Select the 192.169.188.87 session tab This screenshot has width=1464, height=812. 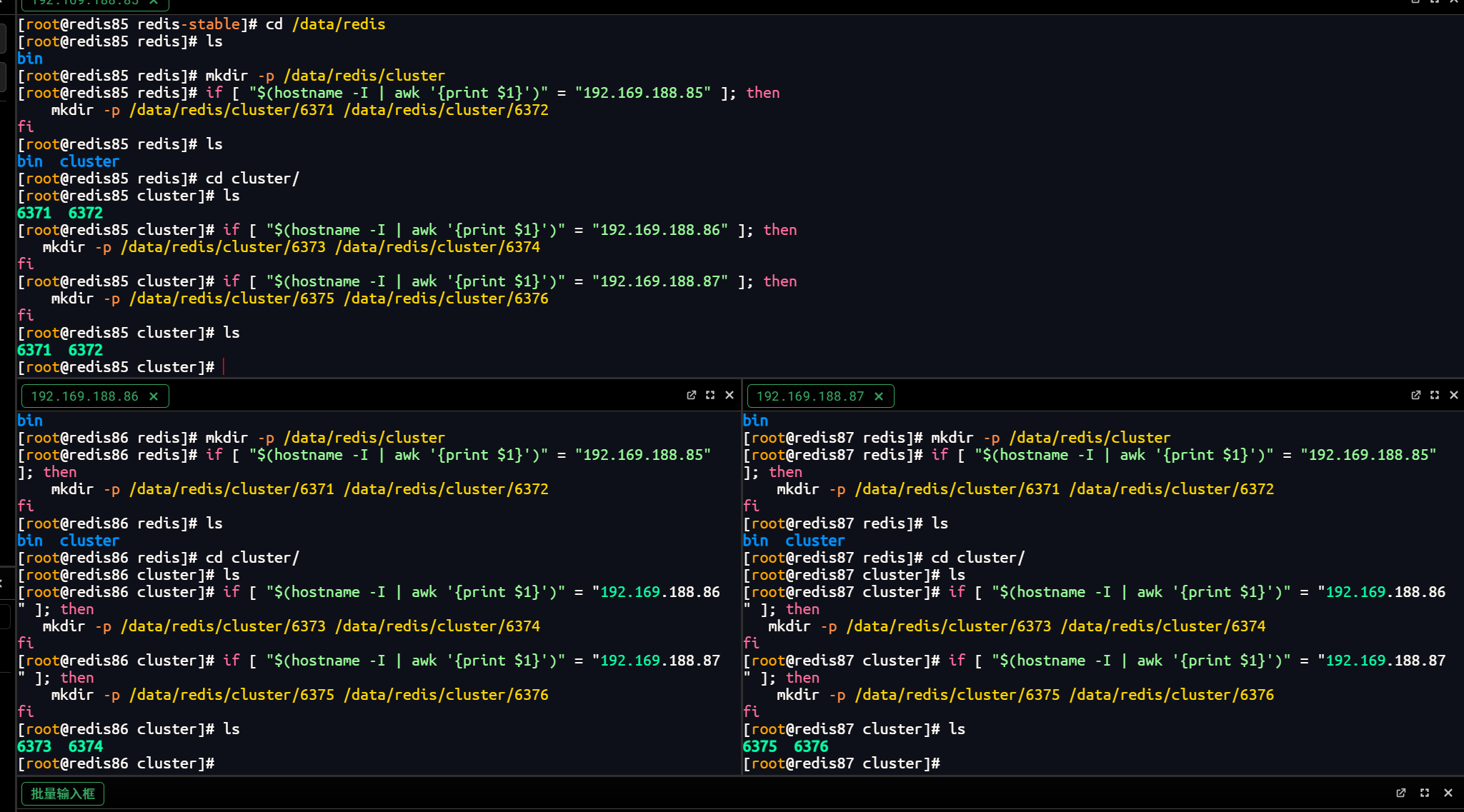tap(810, 396)
